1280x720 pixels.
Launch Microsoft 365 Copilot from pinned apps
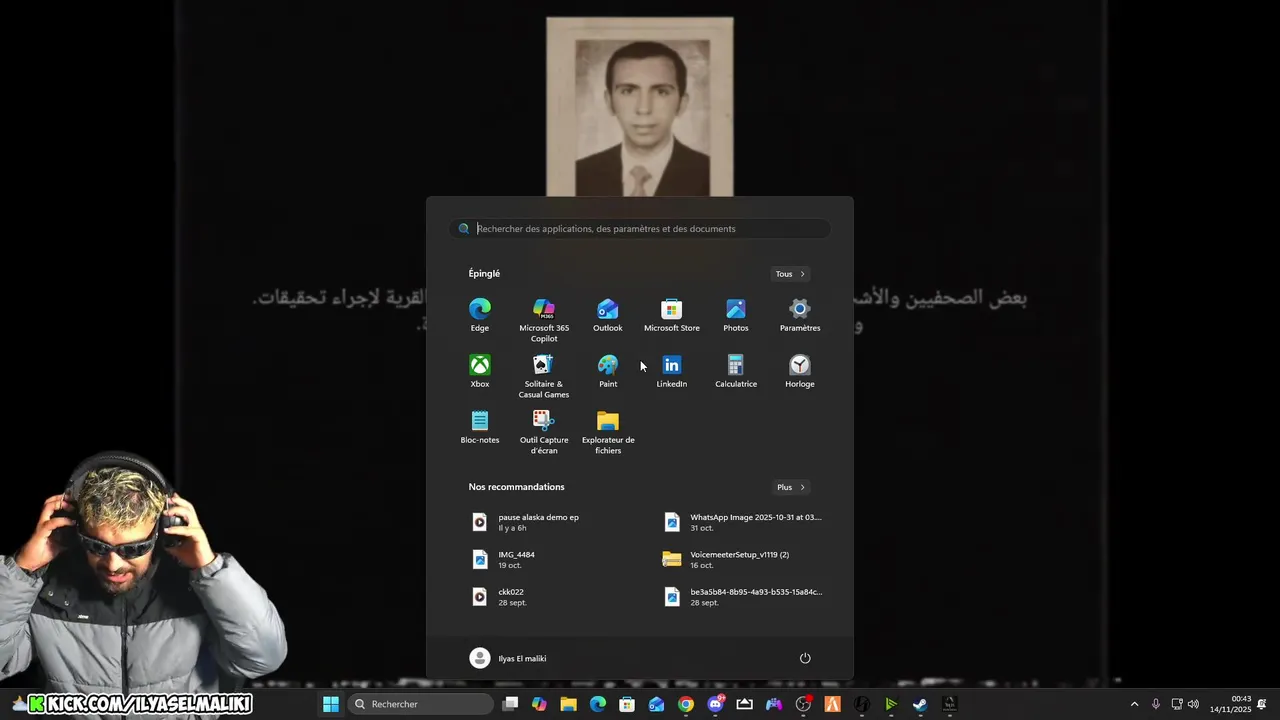pyautogui.click(x=544, y=320)
